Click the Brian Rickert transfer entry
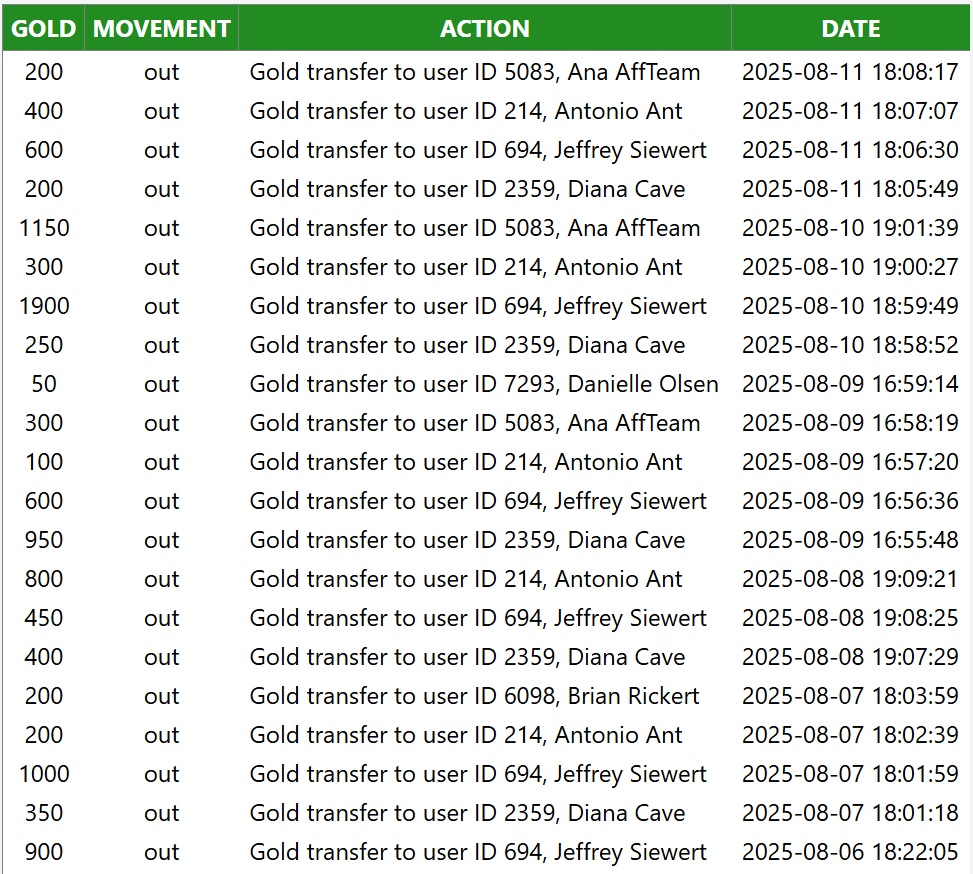Image resolution: width=973 pixels, height=874 pixels. 474,696
